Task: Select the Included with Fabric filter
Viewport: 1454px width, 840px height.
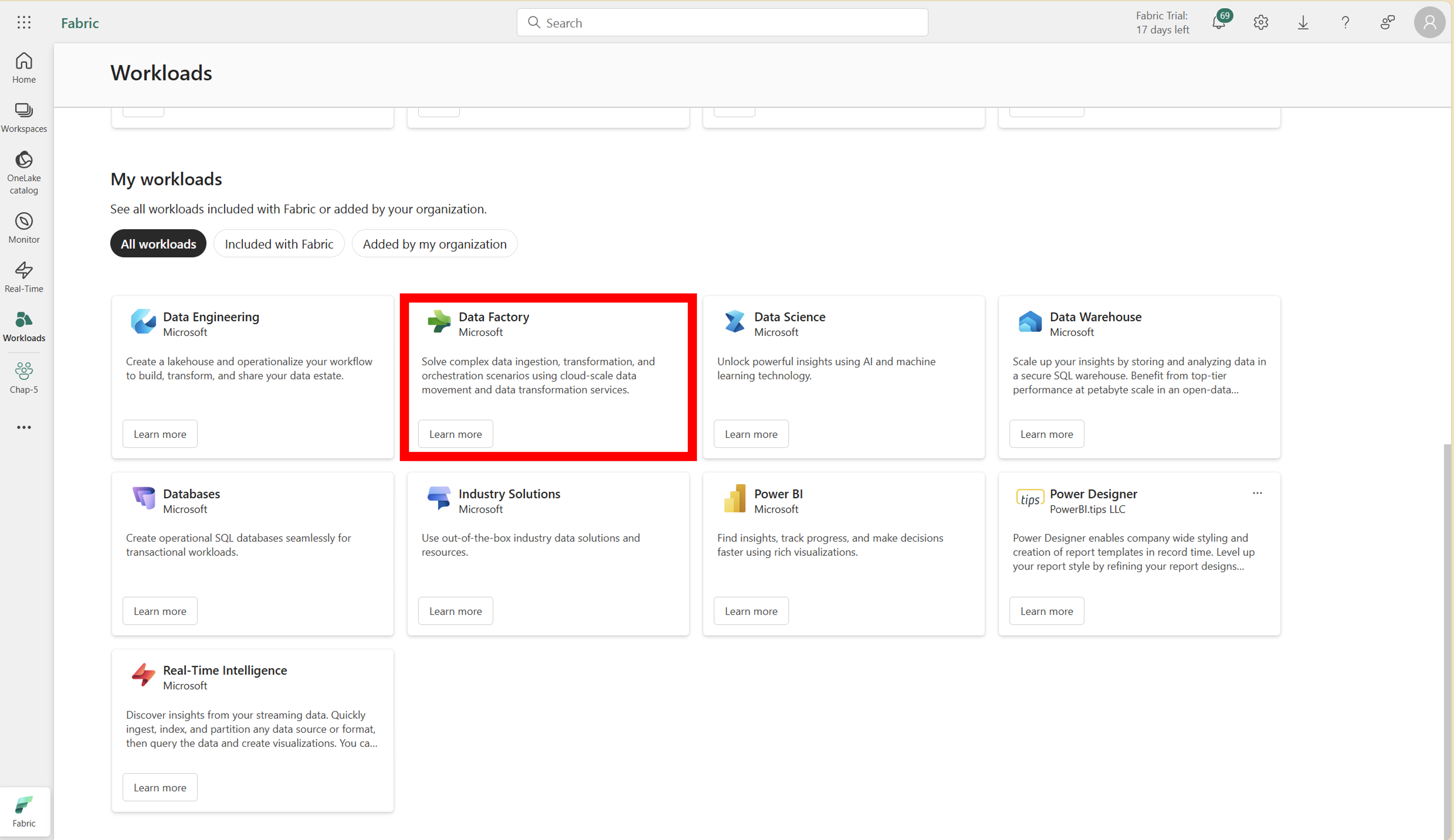Action: (x=279, y=244)
